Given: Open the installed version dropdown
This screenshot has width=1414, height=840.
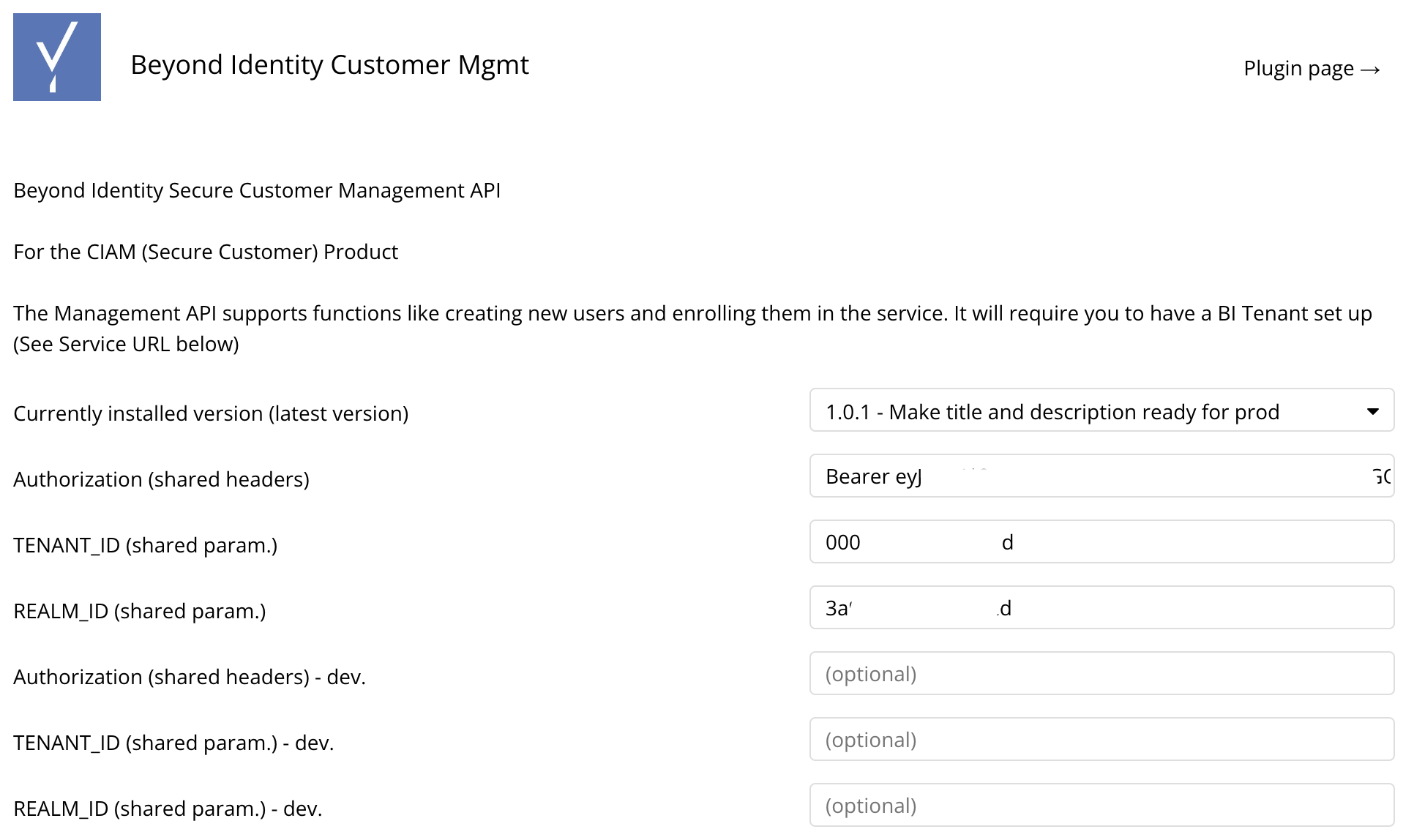Looking at the screenshot, I should [1101, 410].
